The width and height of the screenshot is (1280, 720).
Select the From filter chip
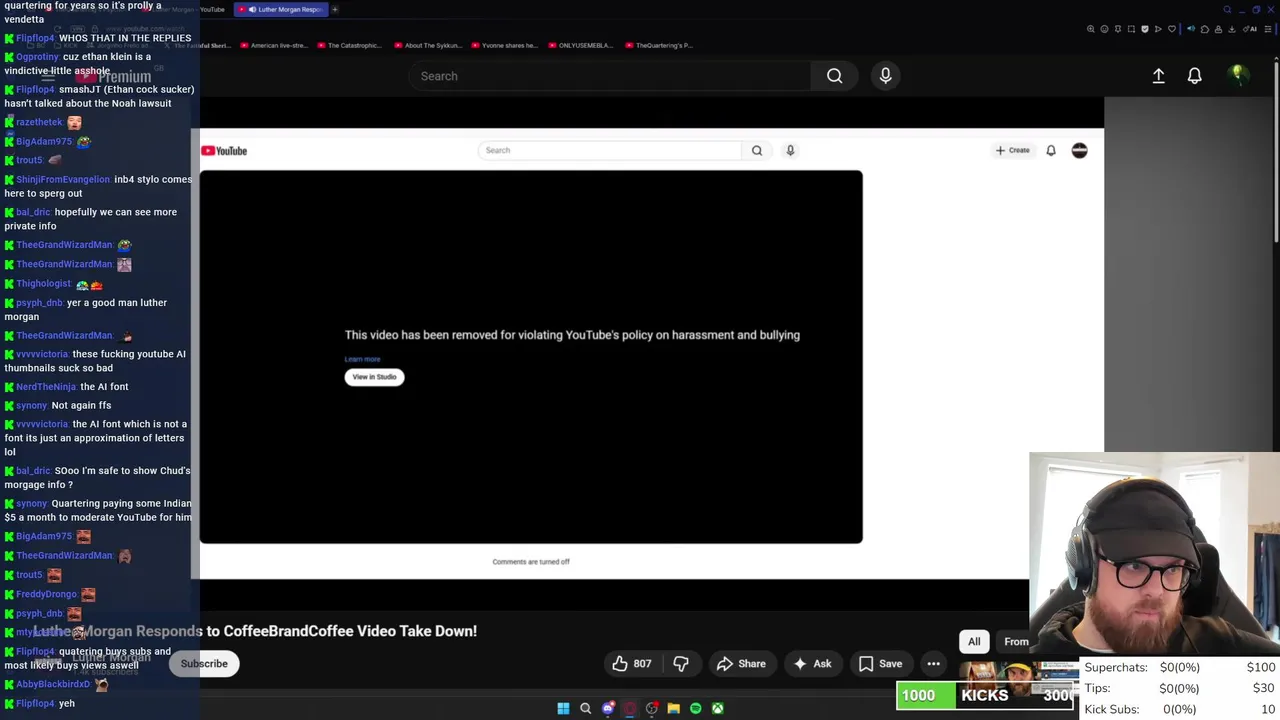coord(1014,642)
